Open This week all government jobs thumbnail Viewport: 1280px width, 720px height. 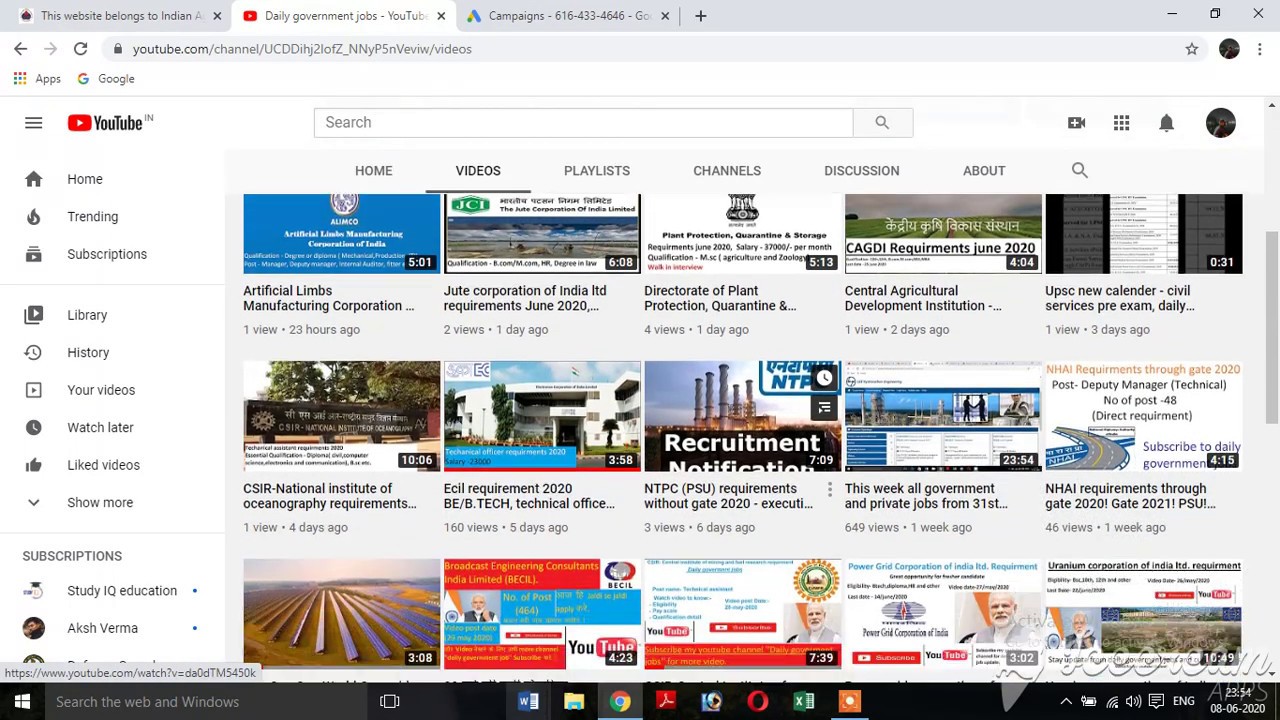click(943, 416)
